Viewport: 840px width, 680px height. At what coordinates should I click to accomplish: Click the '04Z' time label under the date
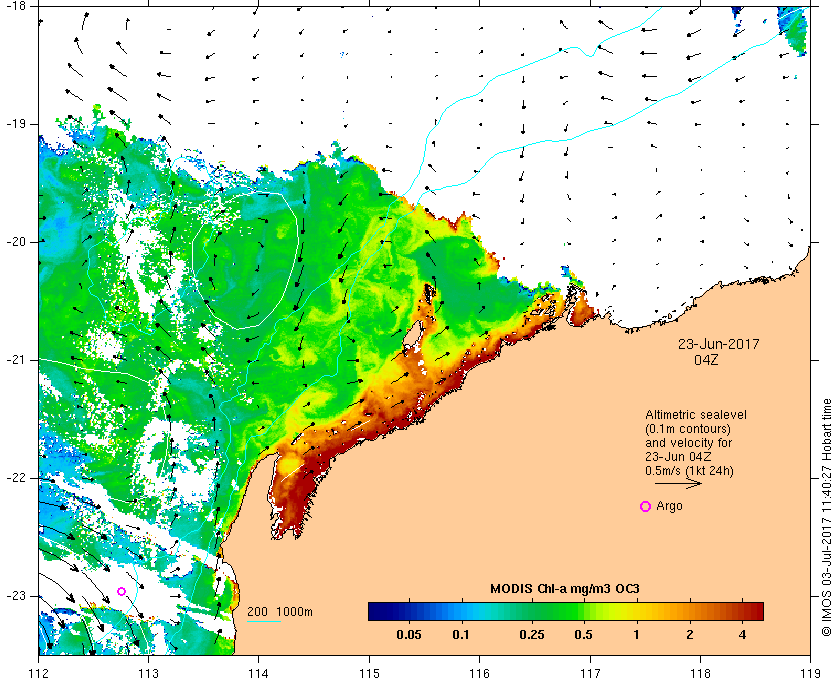click(x=706, y=360)
